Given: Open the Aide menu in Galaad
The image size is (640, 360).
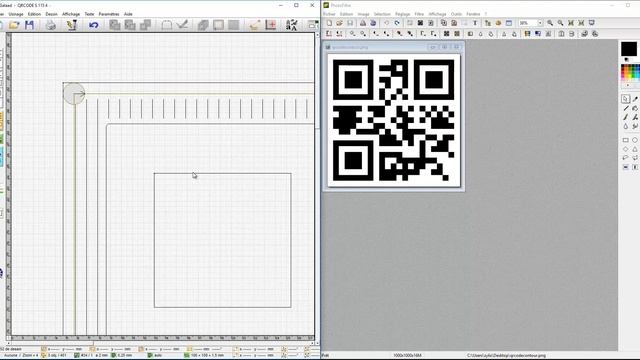Looking at the screenshot, I should tap(128, 14).
